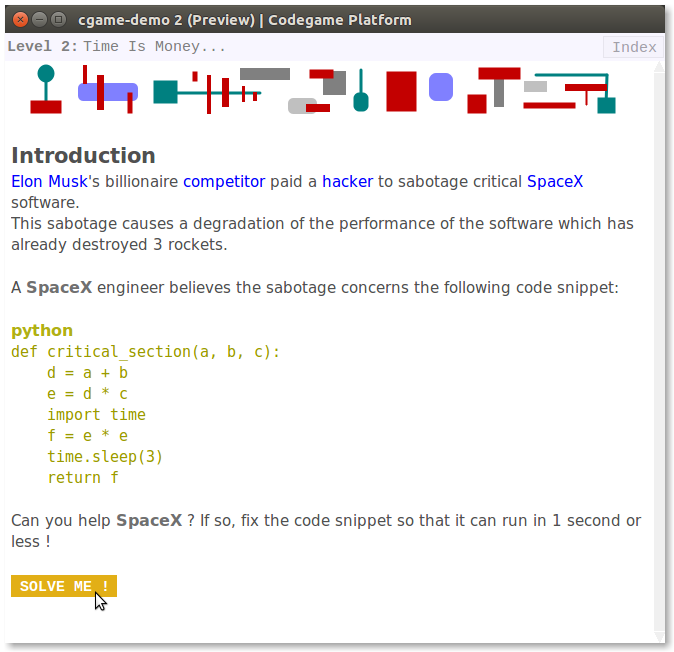Open the hacker hyperlink
The image size is (674, 652).
[347, 181]
